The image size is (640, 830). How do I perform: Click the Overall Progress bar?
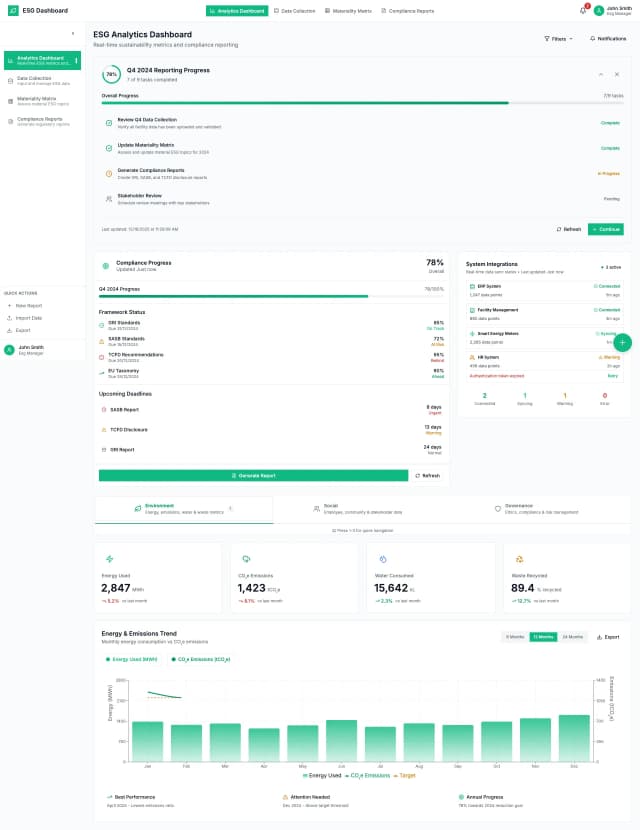coord(305,102)
